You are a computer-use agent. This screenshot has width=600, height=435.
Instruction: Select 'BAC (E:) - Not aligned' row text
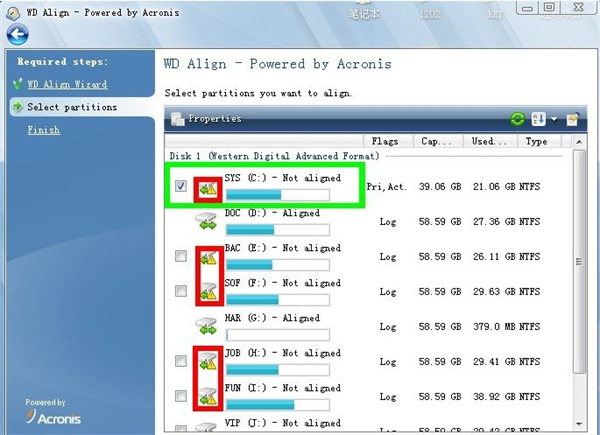[x=282, y=248]
